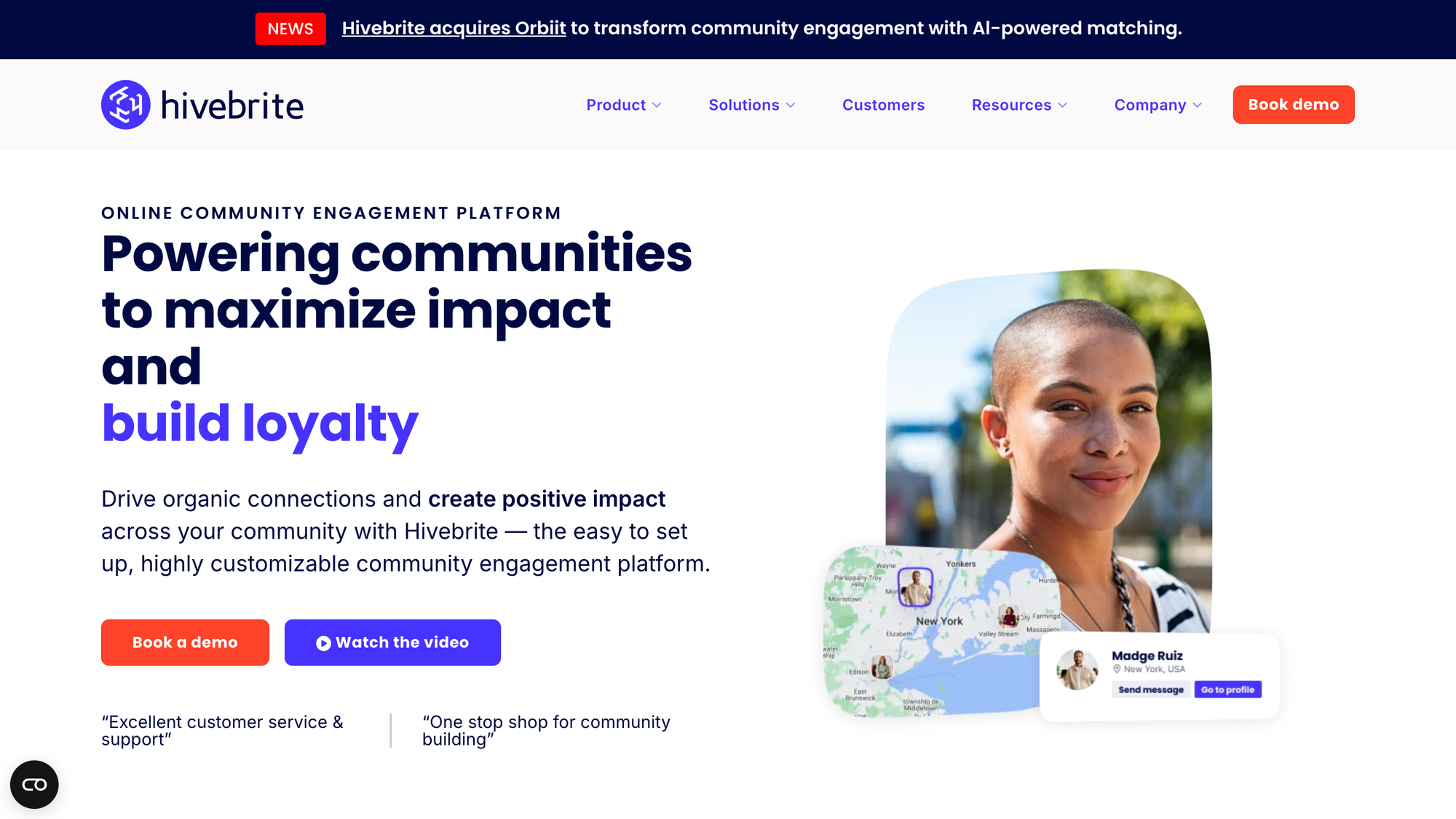Click the circular CO icon bottom left
1456x819 pixels.
point(35,784)
